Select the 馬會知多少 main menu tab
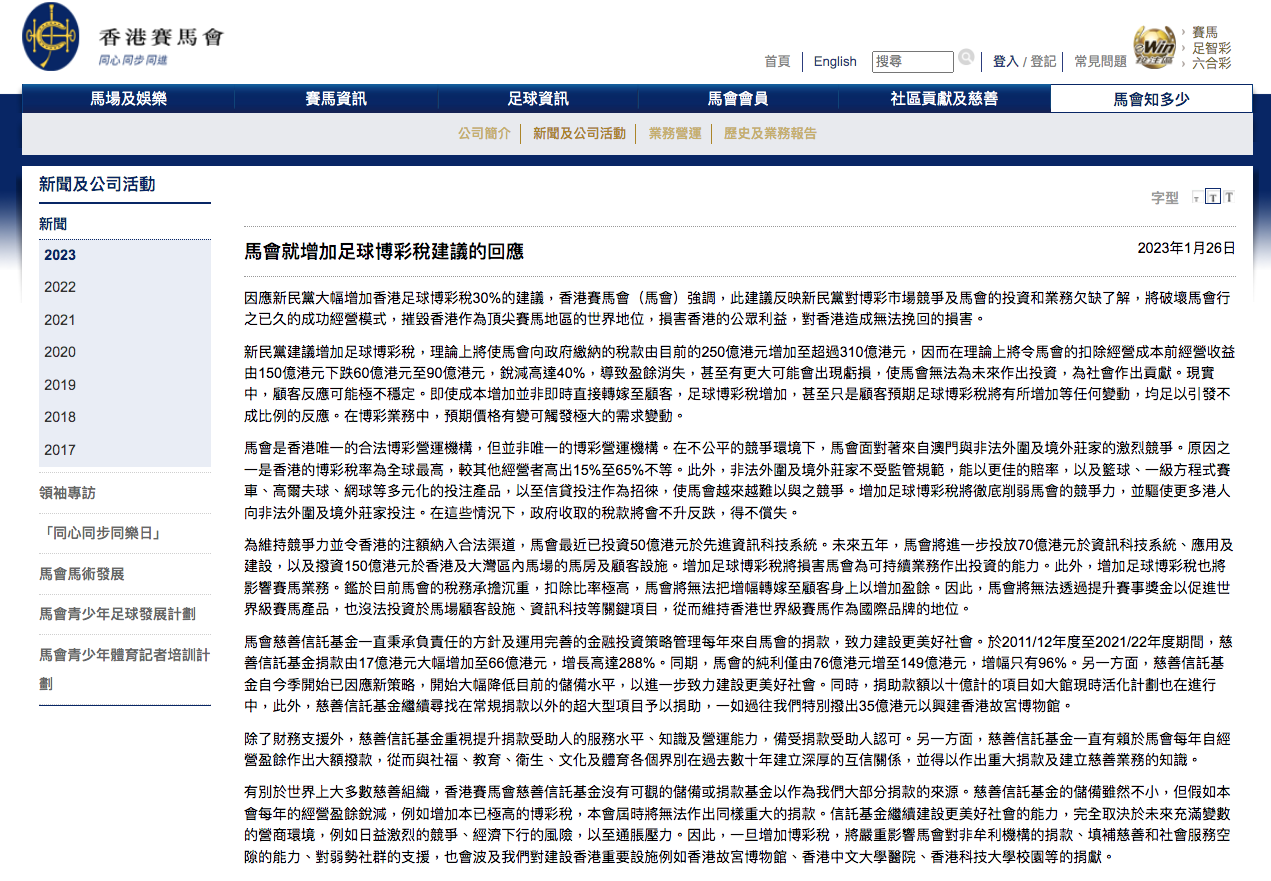Screen dimensions: 1271x881 pos(1151,99)
